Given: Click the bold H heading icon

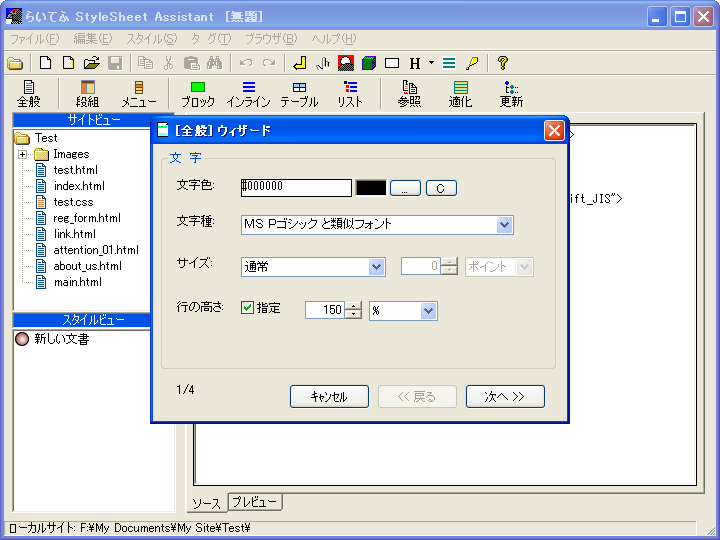Looking at the screenshot, I should [415, 63].
